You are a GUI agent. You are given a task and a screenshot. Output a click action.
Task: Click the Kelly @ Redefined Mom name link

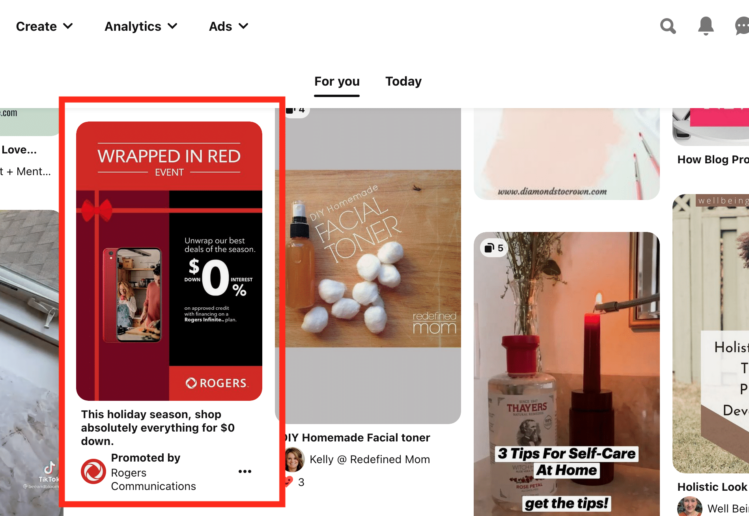coord(370,460)
